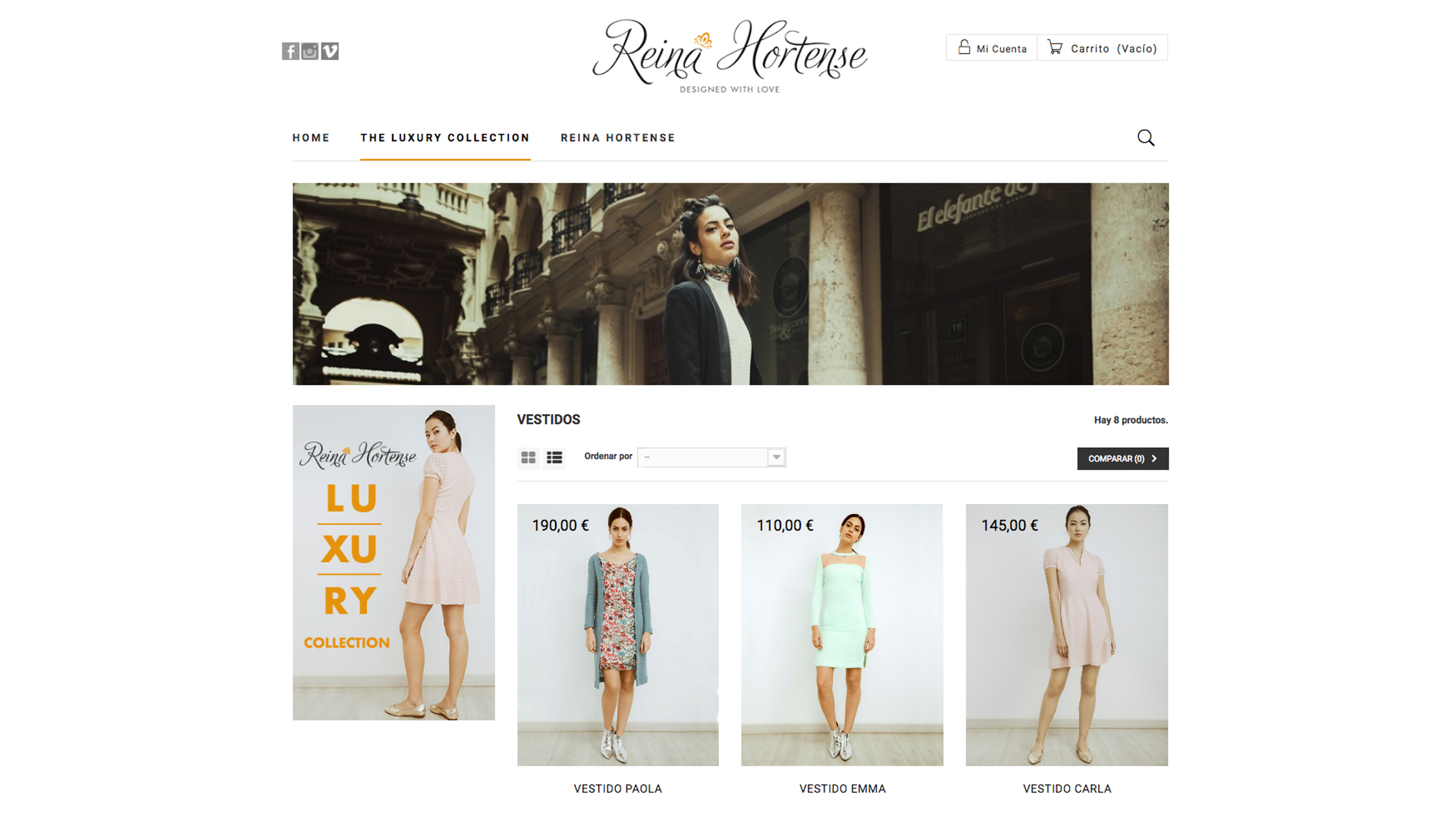Open THE LUXURY COLLECTION menu
Screen dimensions: 1456x816
coord(445,138)
